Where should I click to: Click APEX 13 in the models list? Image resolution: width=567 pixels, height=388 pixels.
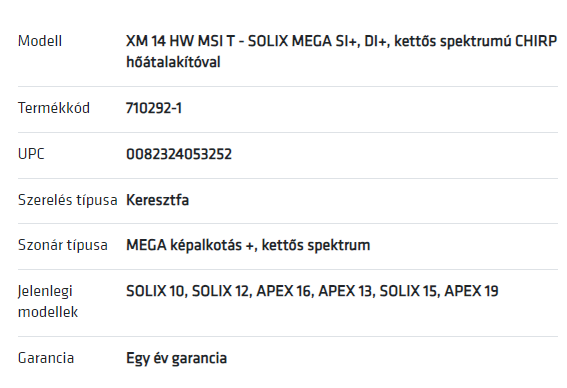(345, 291)
